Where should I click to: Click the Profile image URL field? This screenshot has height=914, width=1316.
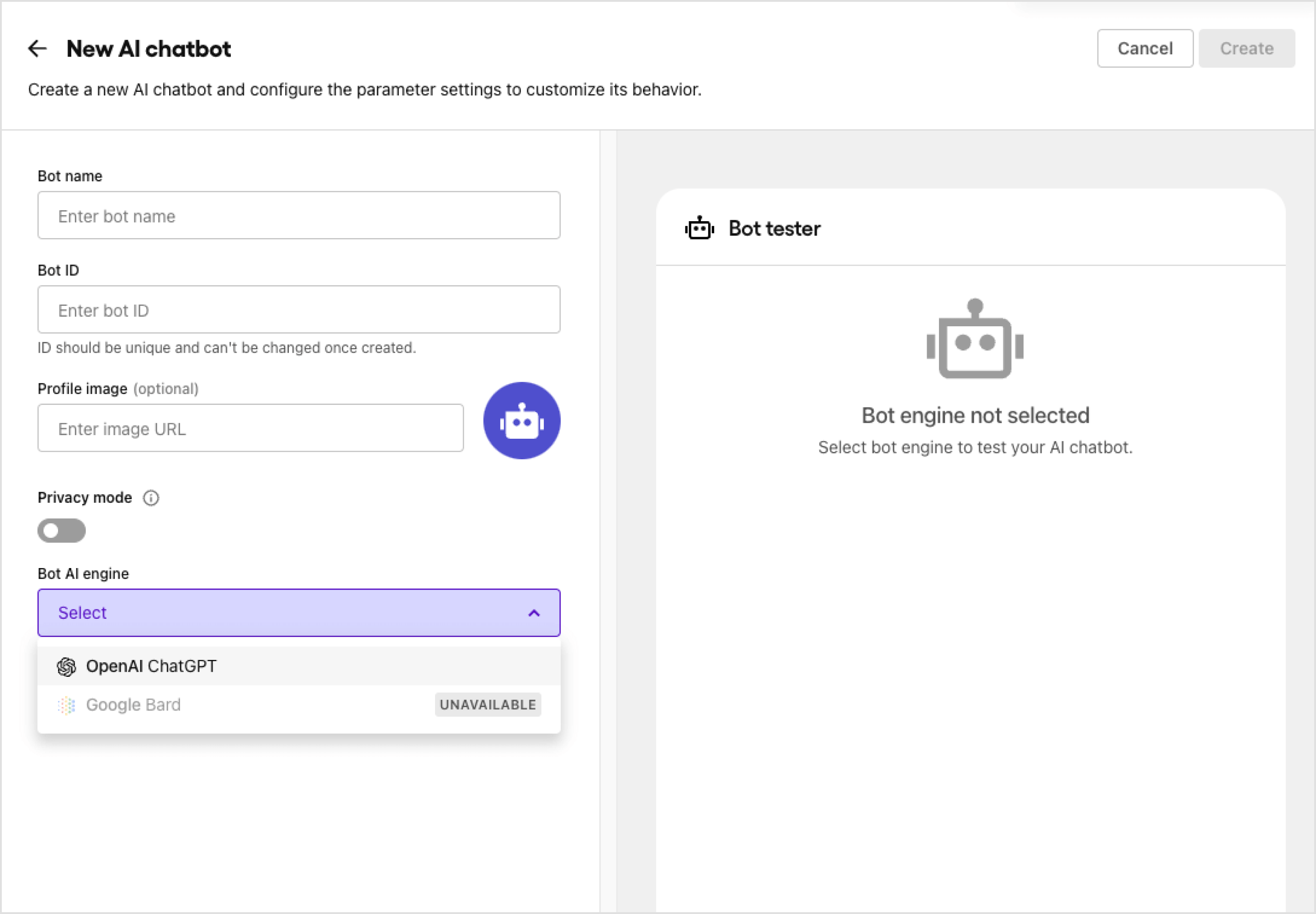[x=250, y=428]
